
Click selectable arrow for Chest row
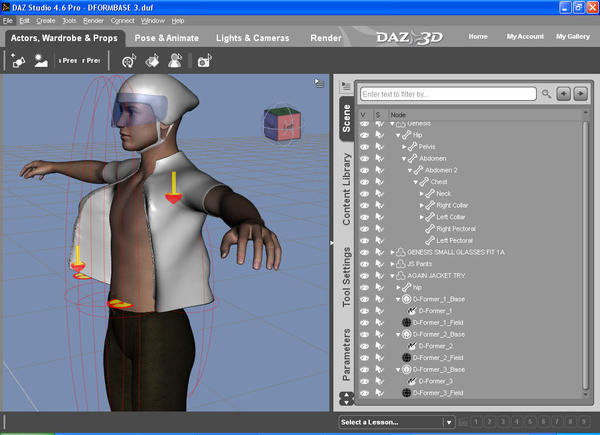[379, 182]
